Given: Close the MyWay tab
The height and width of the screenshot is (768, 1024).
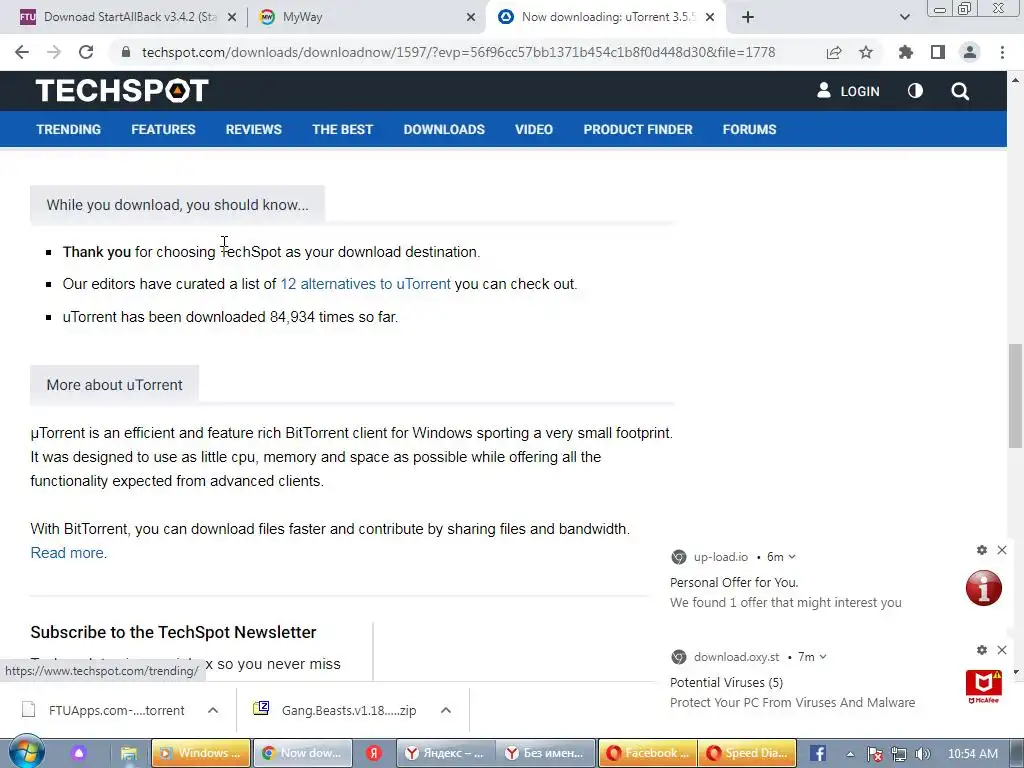Looking at the screenshot, I should point(471,17).
